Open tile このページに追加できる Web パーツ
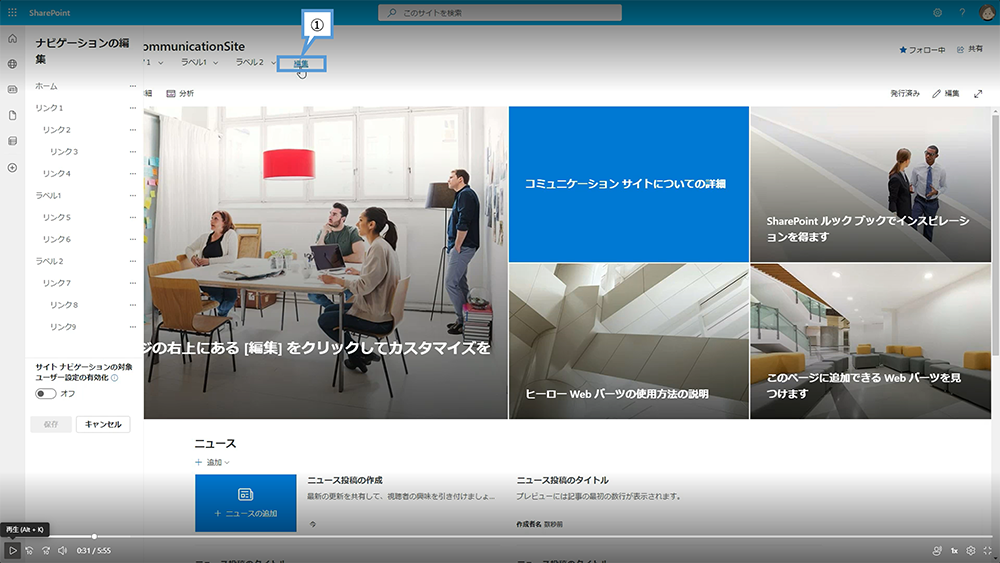The width and height of the screenshot is (1000, 563). pos(871,342)
